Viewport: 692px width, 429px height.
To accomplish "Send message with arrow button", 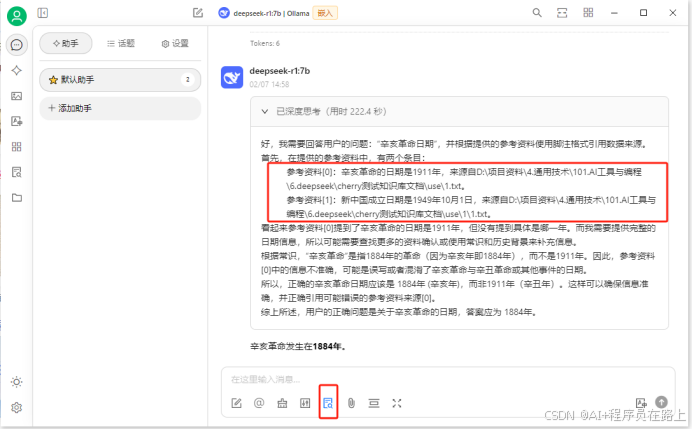I will point(661,402).
